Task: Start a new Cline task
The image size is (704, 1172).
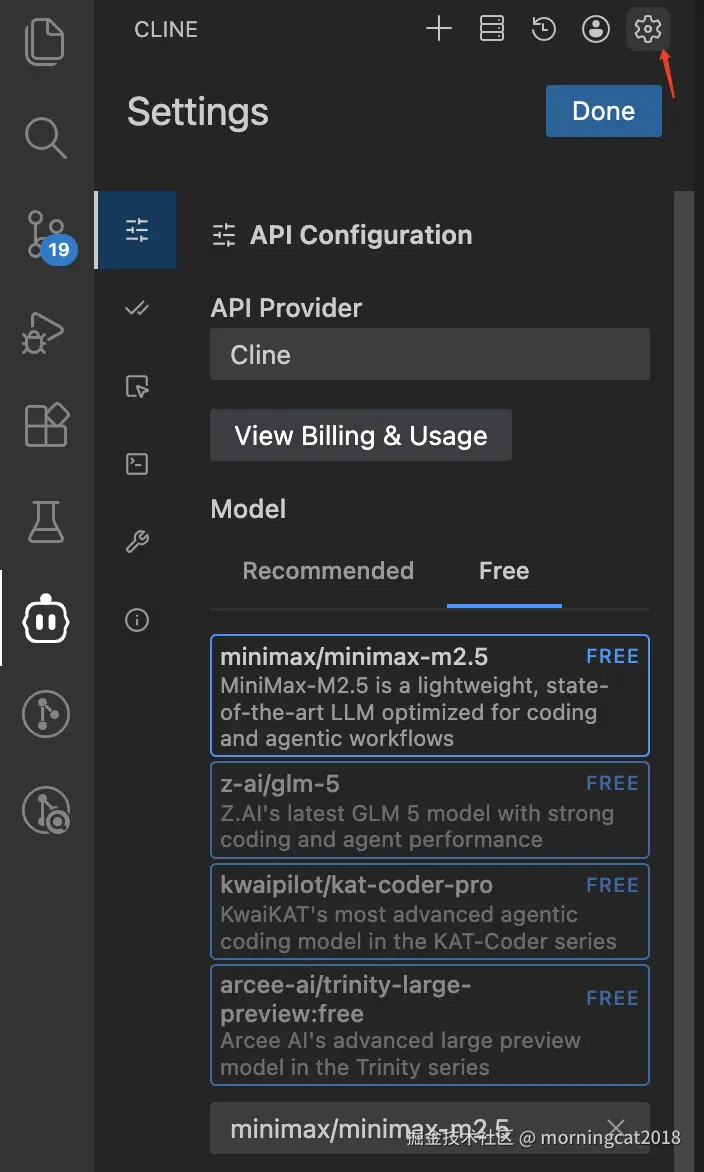Action: [439, 29]
